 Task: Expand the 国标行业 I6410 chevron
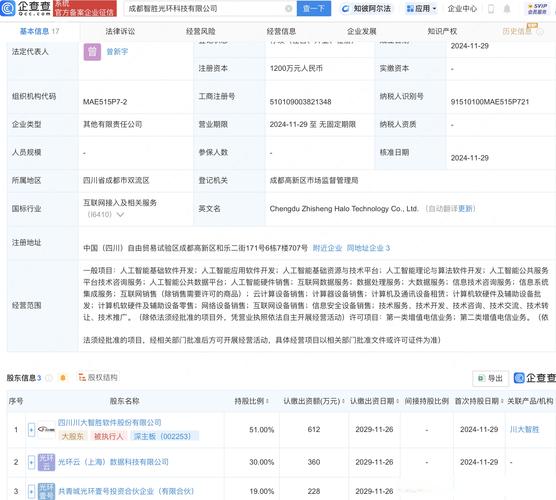click(x=120, y=215)
